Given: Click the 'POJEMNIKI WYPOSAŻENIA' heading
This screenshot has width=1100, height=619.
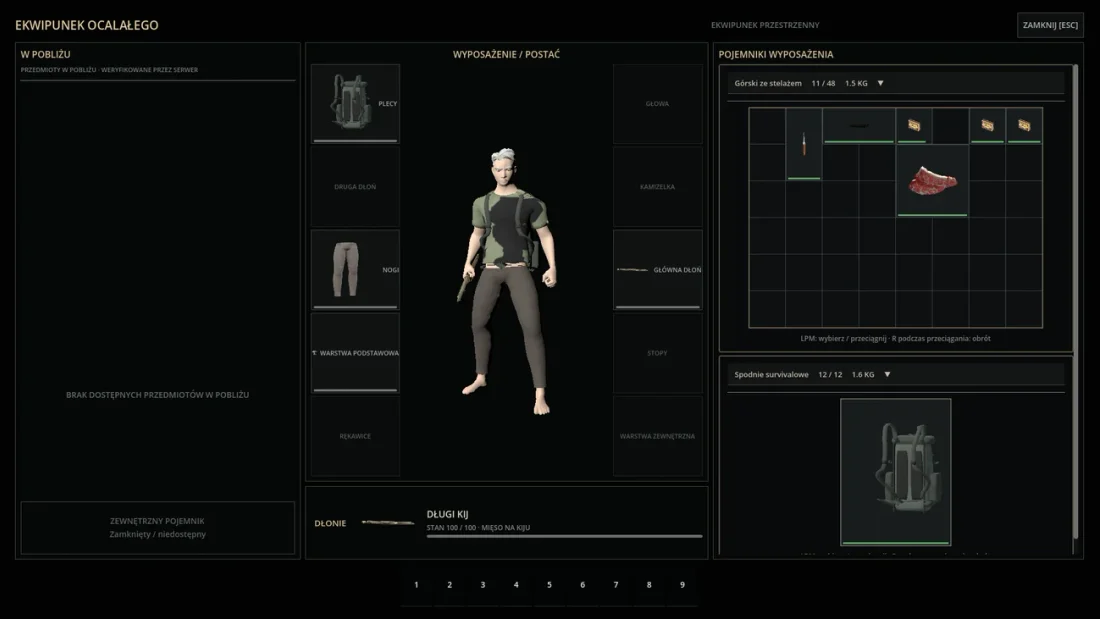Looking at the screenshot, I should [x=776, y=54].
